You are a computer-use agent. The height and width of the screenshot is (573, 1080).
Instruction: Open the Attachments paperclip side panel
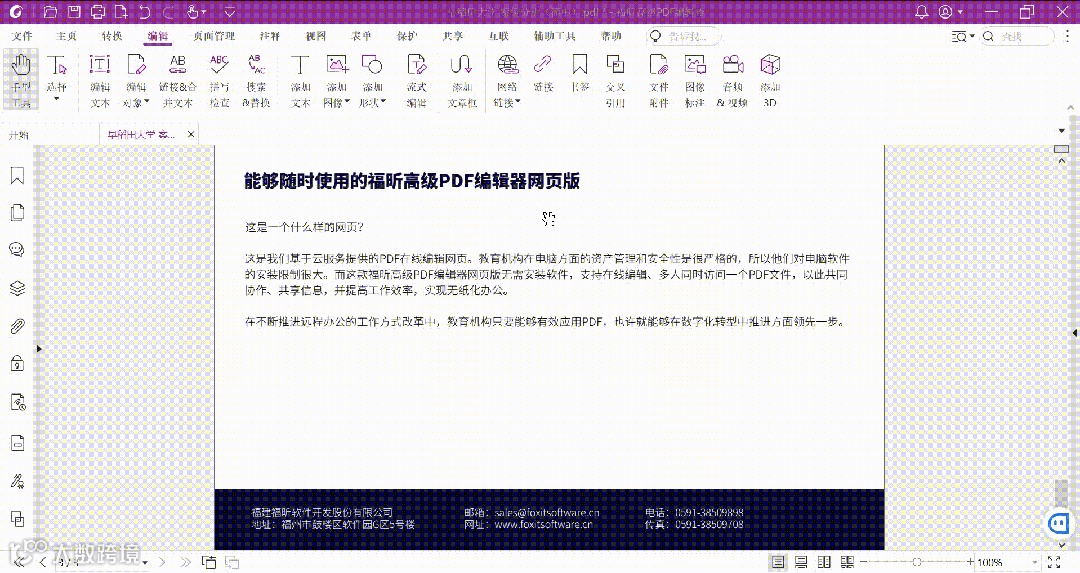coord(17,326)
